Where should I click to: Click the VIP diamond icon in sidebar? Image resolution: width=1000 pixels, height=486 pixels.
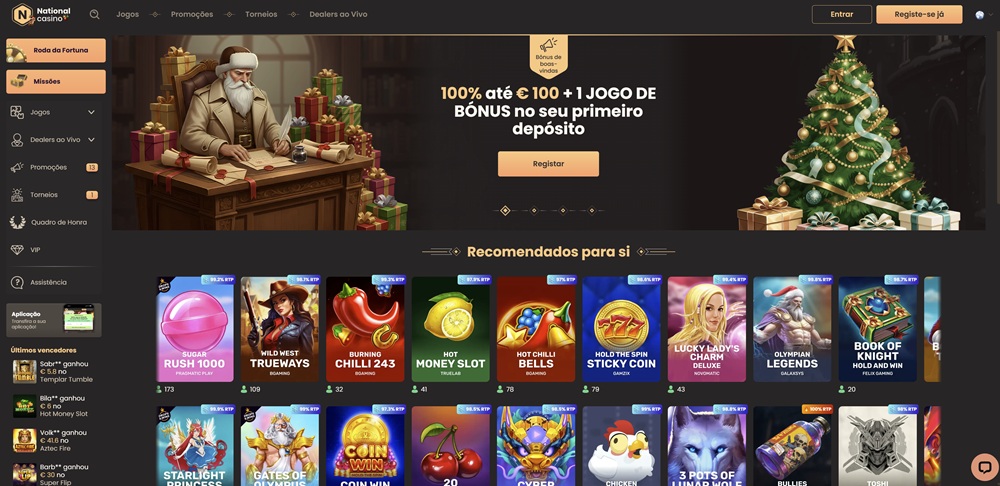[17, 250]
